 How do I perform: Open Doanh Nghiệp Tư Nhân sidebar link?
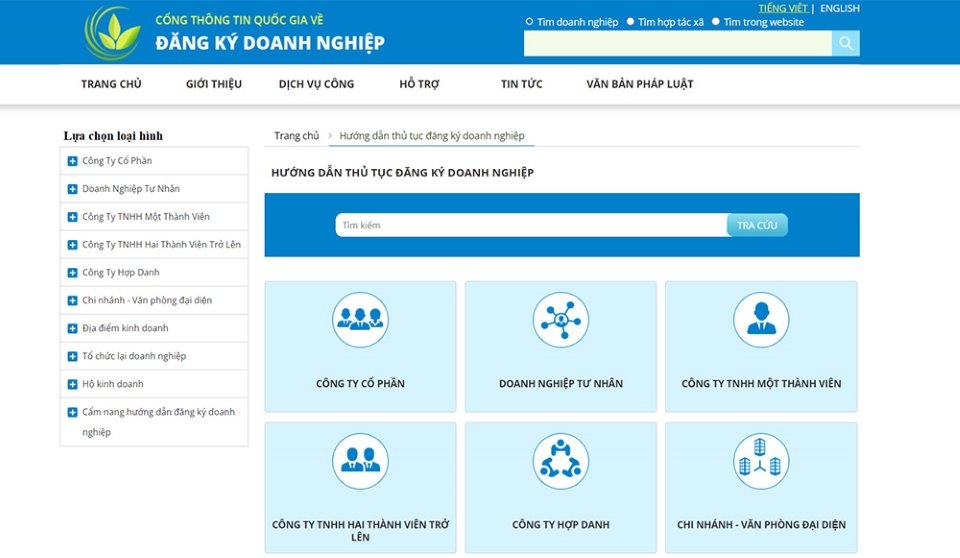[131, 189]
